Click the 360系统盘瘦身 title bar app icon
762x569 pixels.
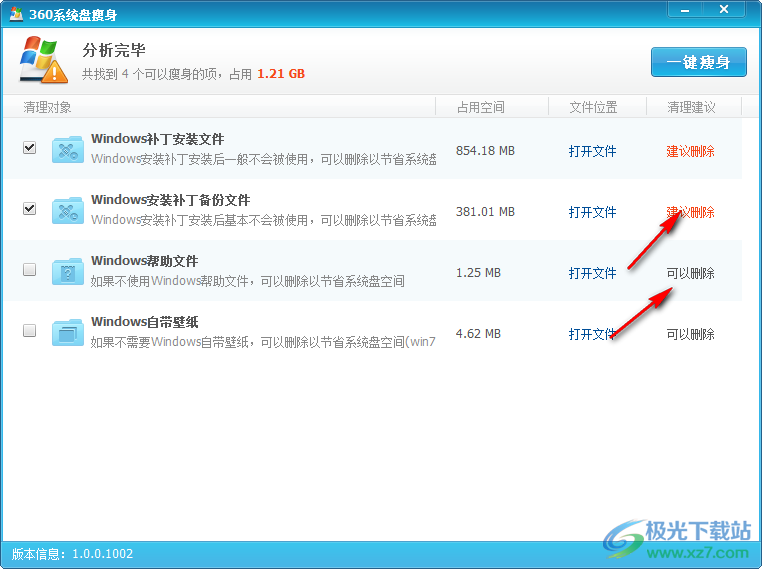16,15
